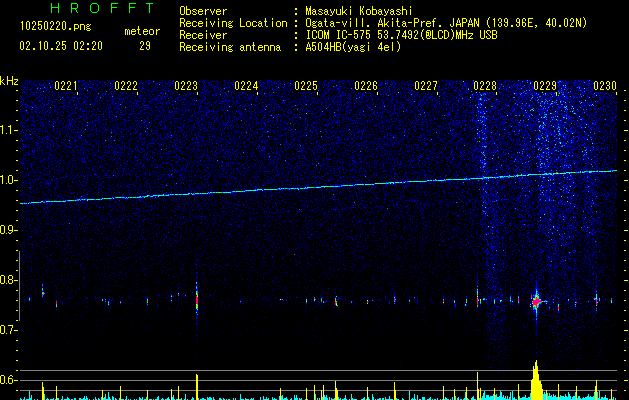The image size is (629, 400).
Task: Click the 0229 time marker
Action: tap(545, 86)
